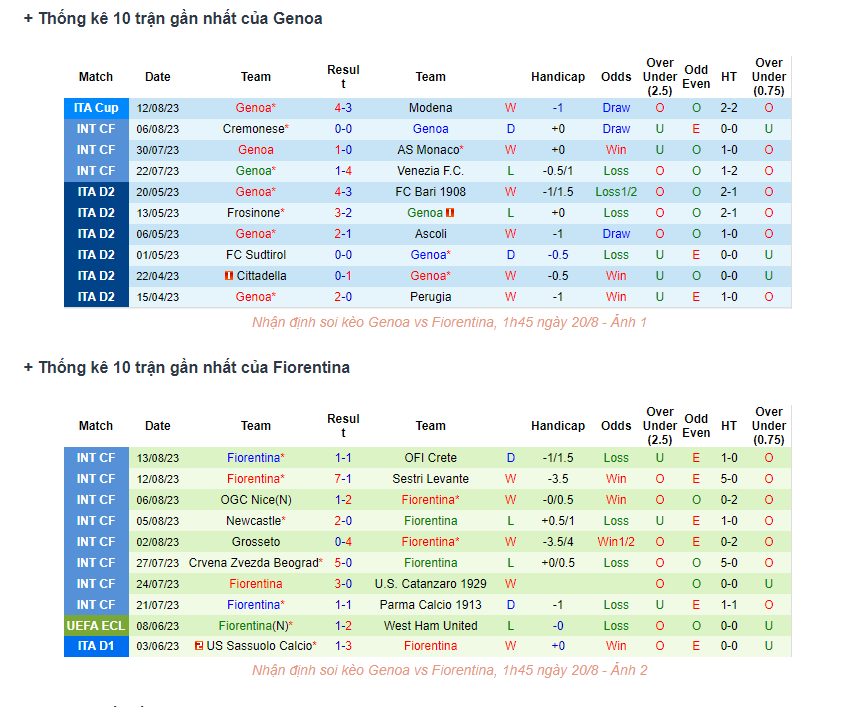Open the Modena team link
853x707 pixels.
(x=430, y=108)
